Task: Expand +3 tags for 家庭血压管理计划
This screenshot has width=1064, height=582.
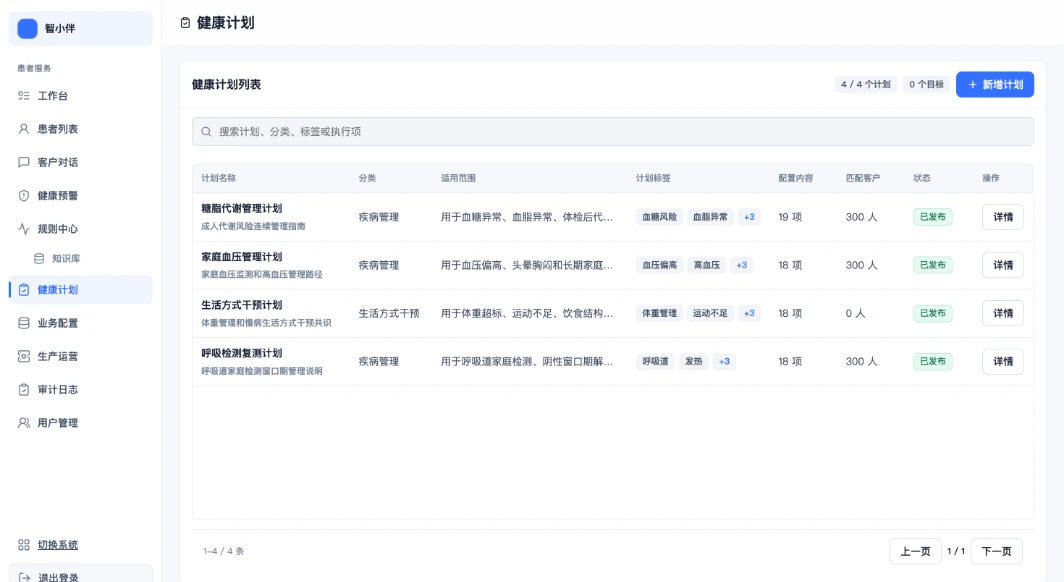Action: [x=742, y=265]
